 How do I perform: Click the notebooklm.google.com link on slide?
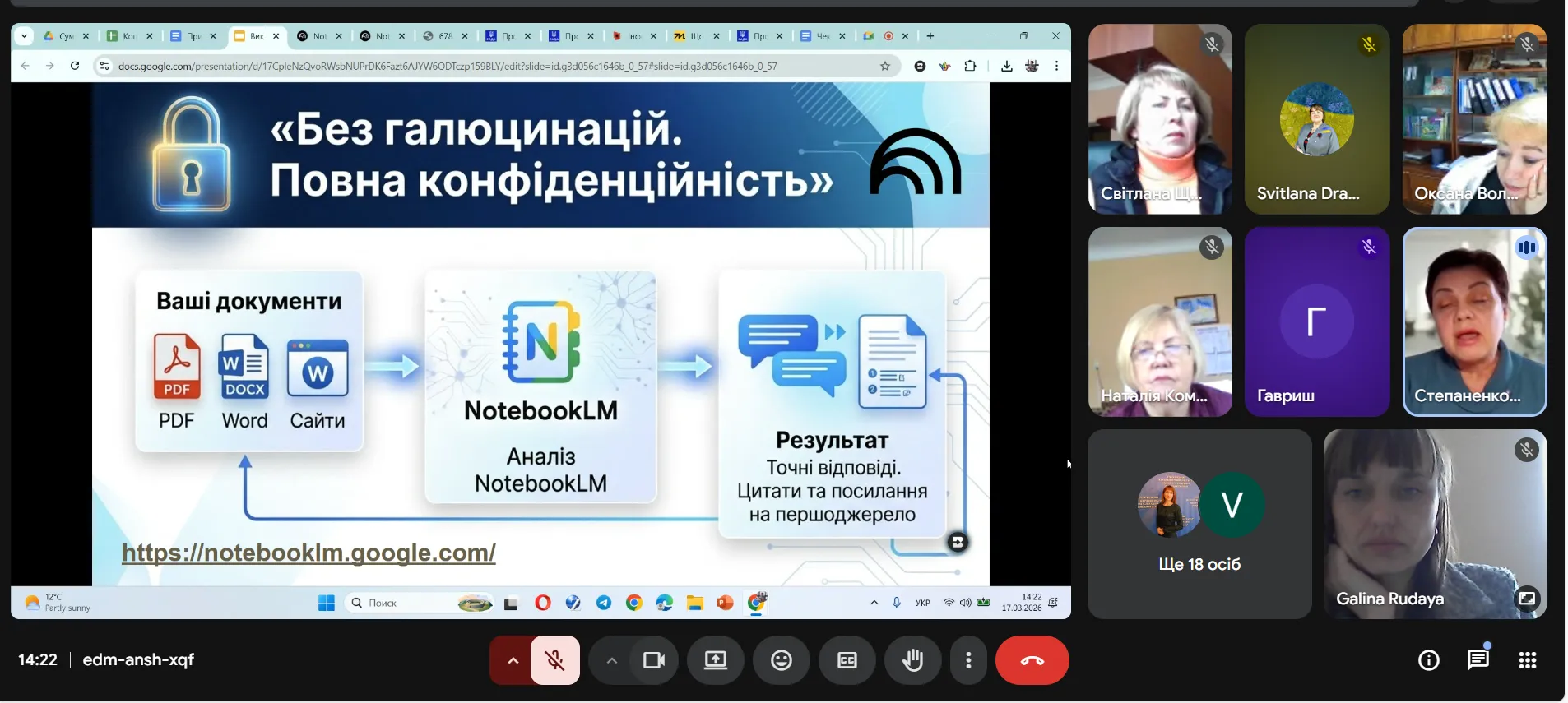pos(308,553)
